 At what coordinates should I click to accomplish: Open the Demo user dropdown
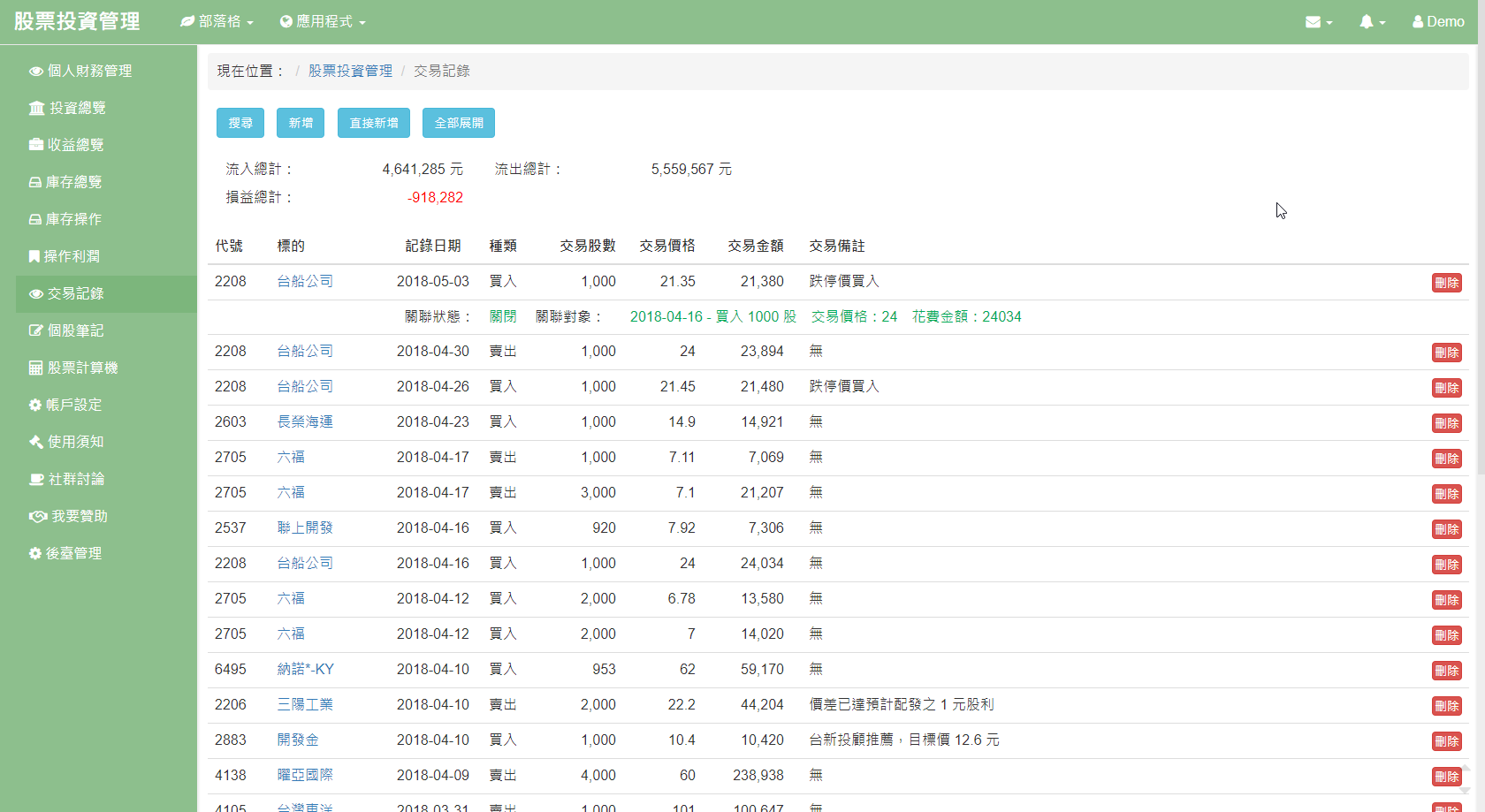pyautogui.click(x=1438, y=22)
